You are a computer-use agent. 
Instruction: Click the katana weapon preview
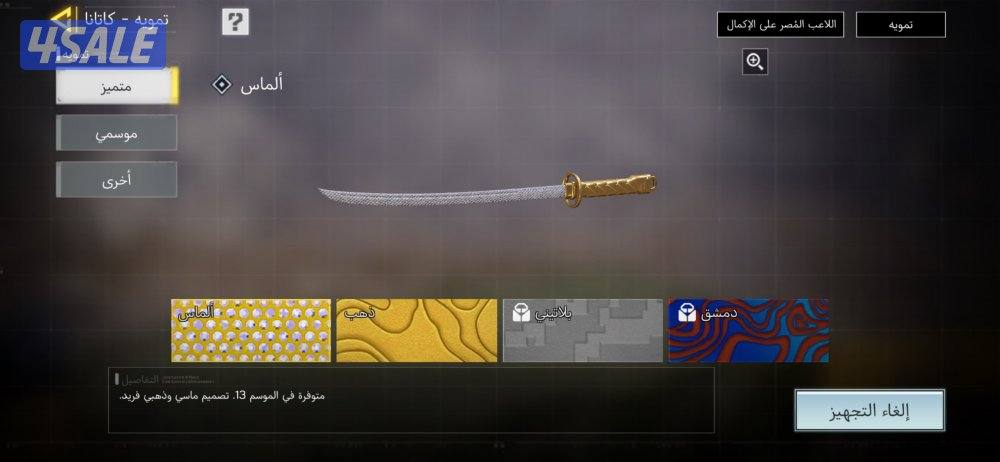coord(488,190)
